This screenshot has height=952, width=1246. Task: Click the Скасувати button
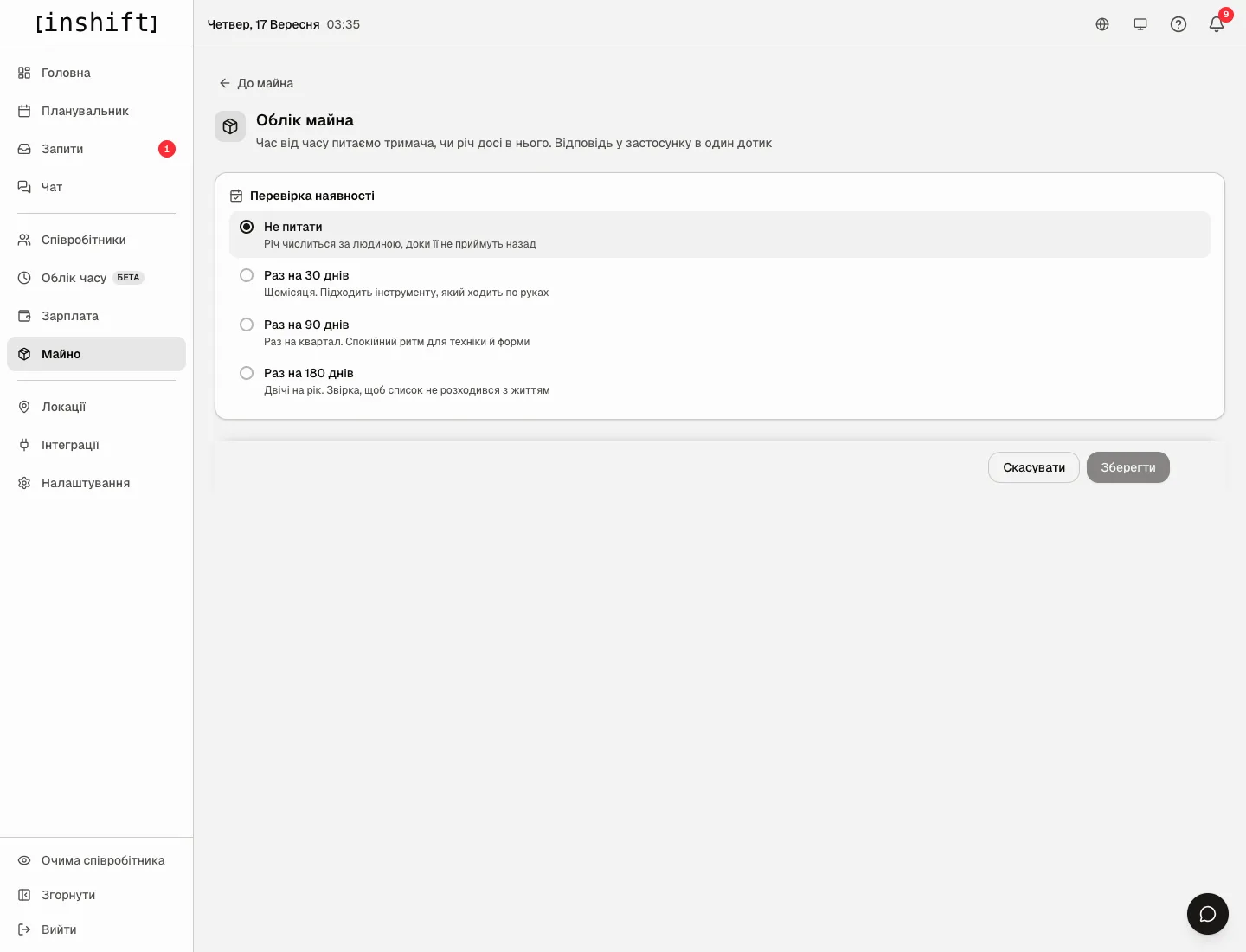click(1034, 467)
